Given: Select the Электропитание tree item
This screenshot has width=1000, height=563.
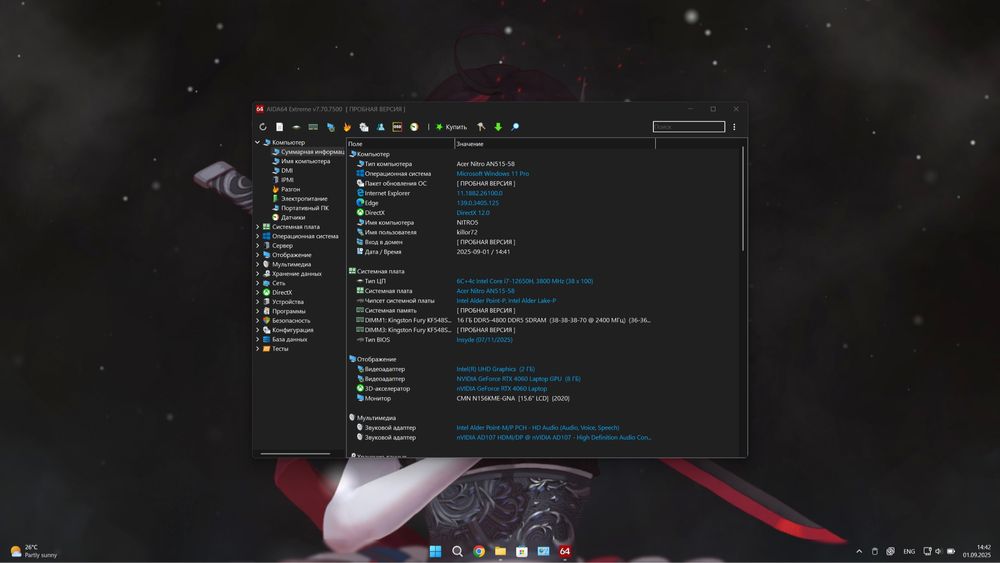Looking at the screenshot, I should (x=300, y=198).
